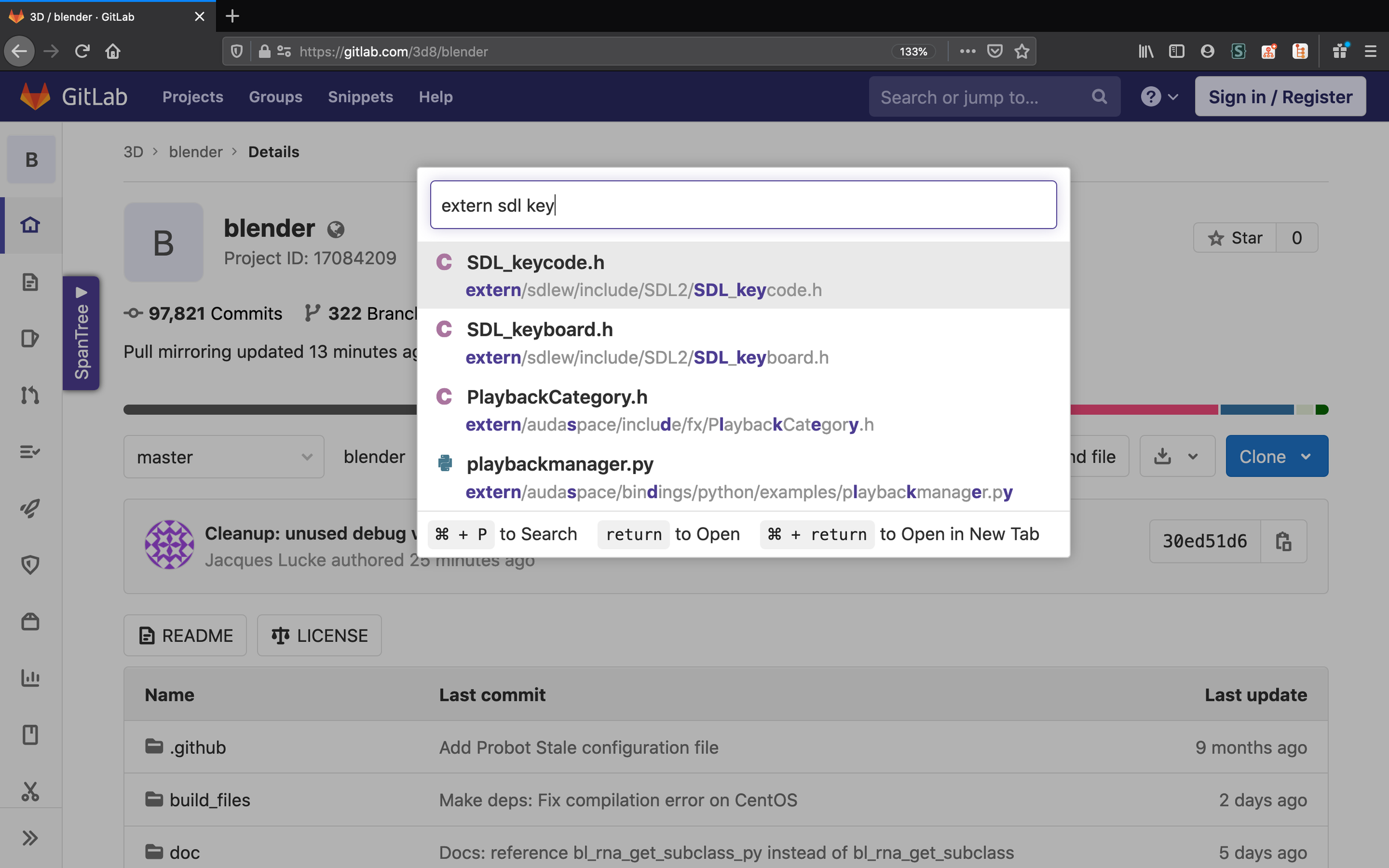Copy commit SHA 30ed51d6 with clipboard icon

pos(1283,541)
